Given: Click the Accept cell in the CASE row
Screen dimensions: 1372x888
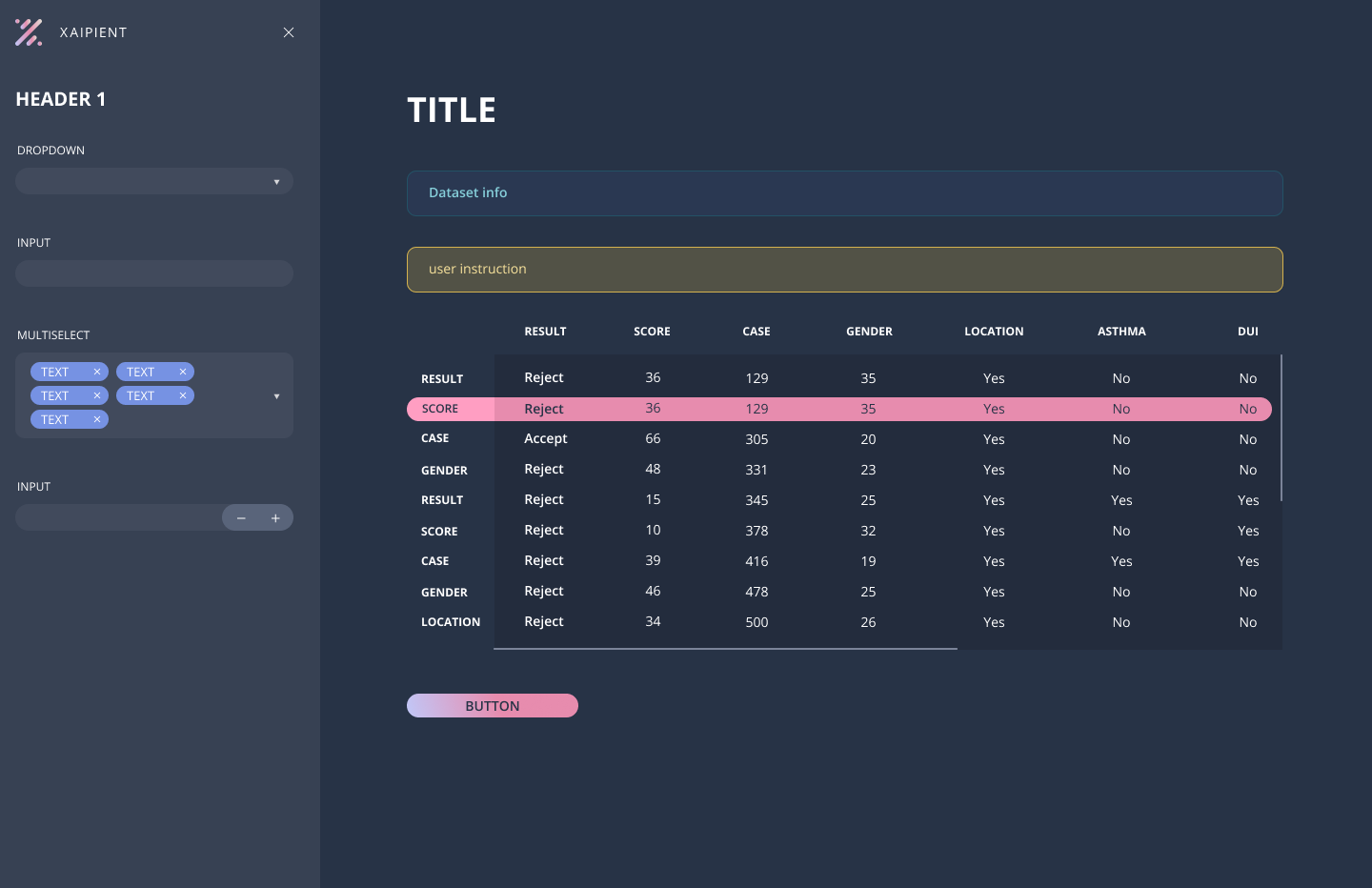Looking at the screenshot, I should click(x=545, y=438).
